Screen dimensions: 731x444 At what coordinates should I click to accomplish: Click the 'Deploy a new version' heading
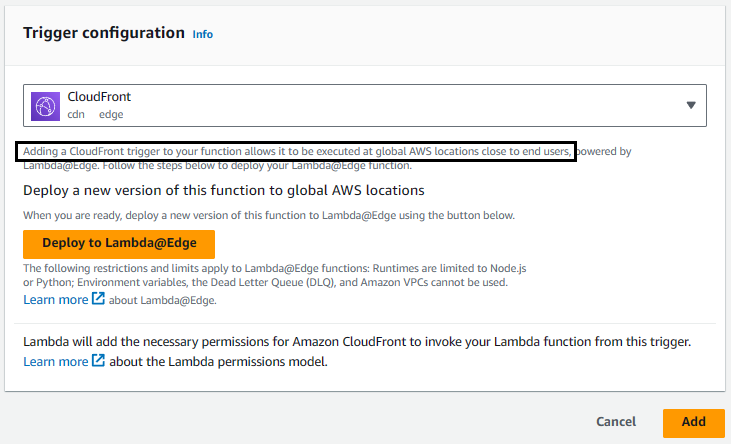[224, 190]
